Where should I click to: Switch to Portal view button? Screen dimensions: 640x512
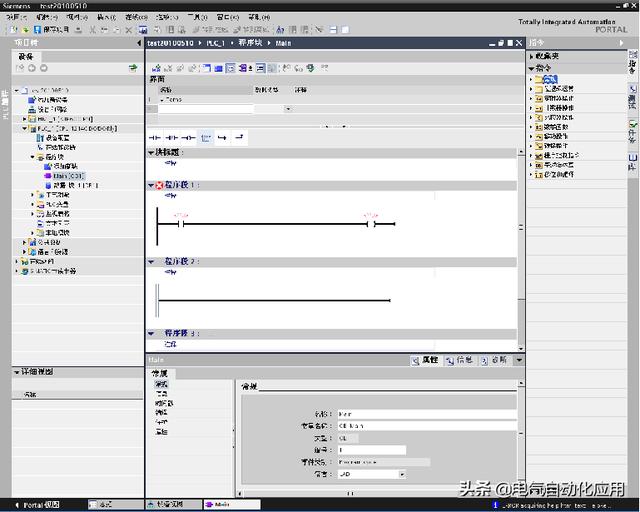click(38, 505)
